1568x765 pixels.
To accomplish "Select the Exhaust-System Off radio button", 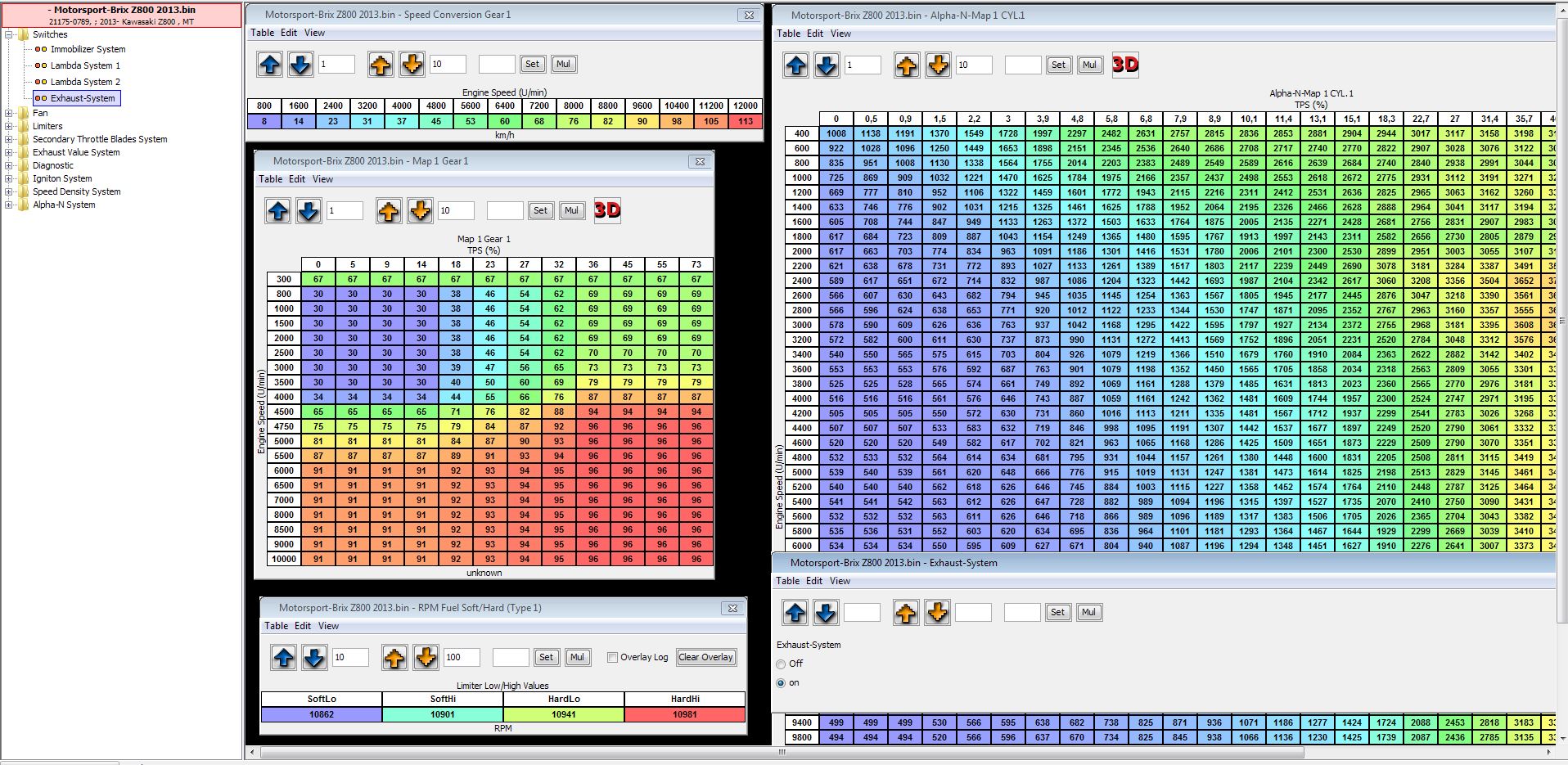I will [781, 664].
